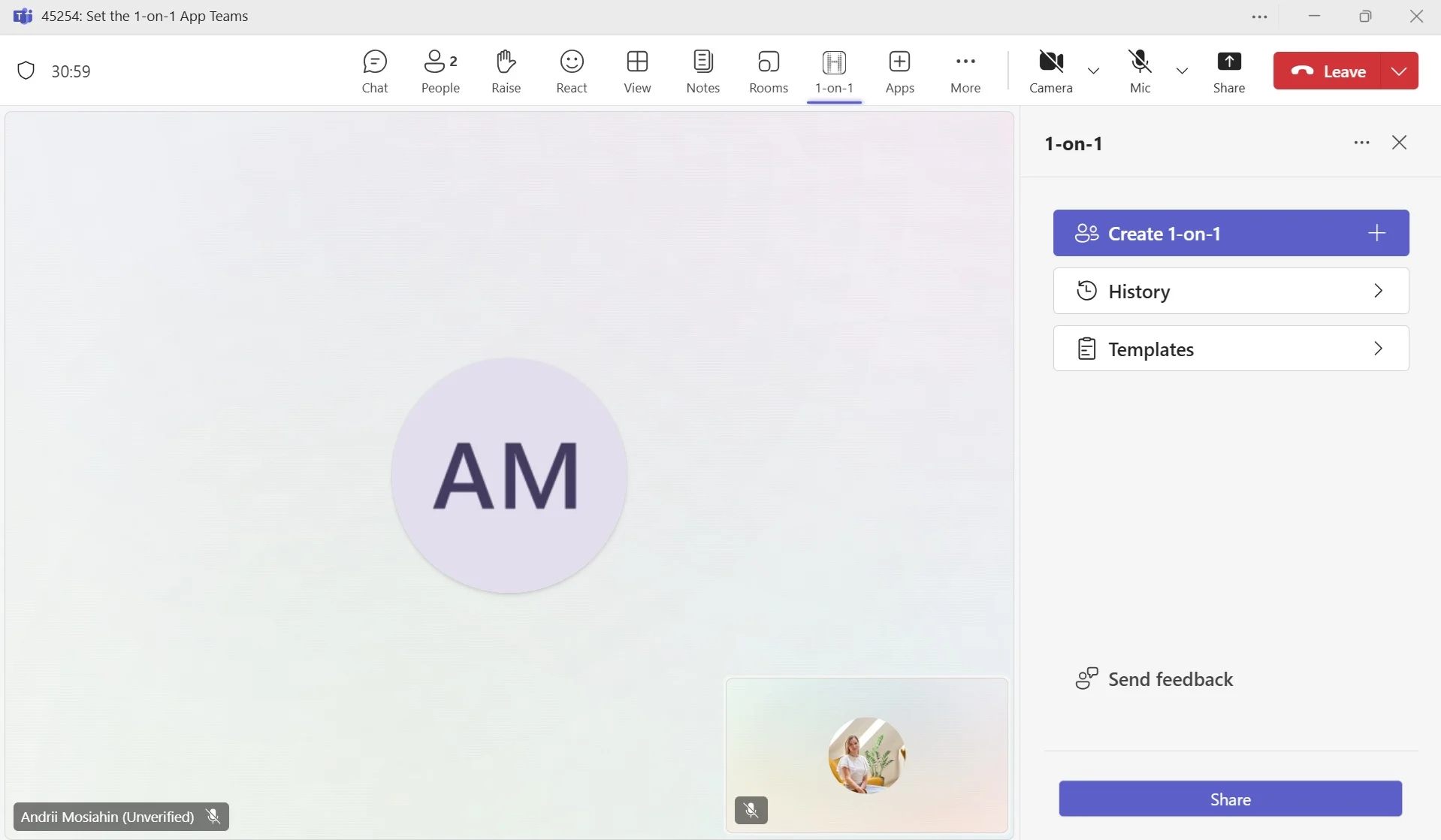This screenshot has height=840, width=1441.
Task: Unmute the Mic
Action: 1140,71
